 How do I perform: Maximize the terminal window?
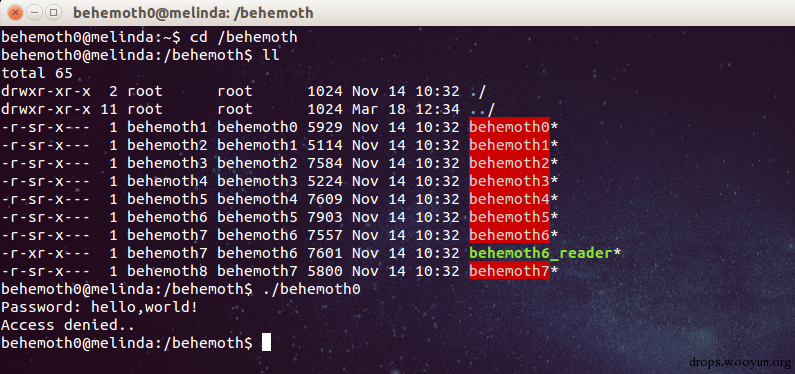tap(53, 12)
